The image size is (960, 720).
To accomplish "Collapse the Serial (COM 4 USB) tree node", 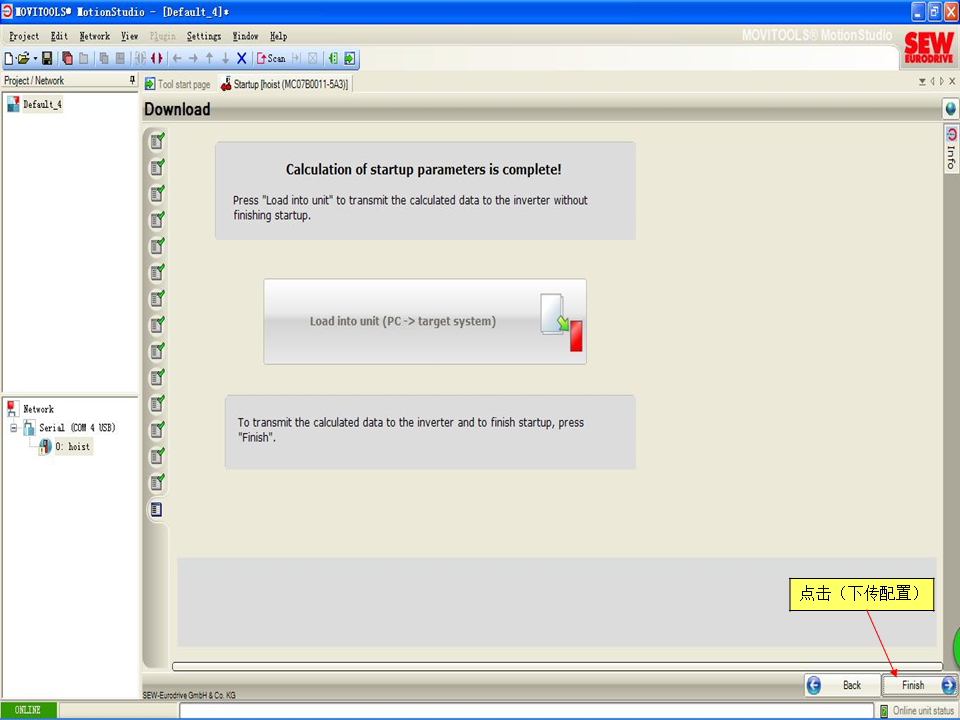I will click(x=14, y=428).
